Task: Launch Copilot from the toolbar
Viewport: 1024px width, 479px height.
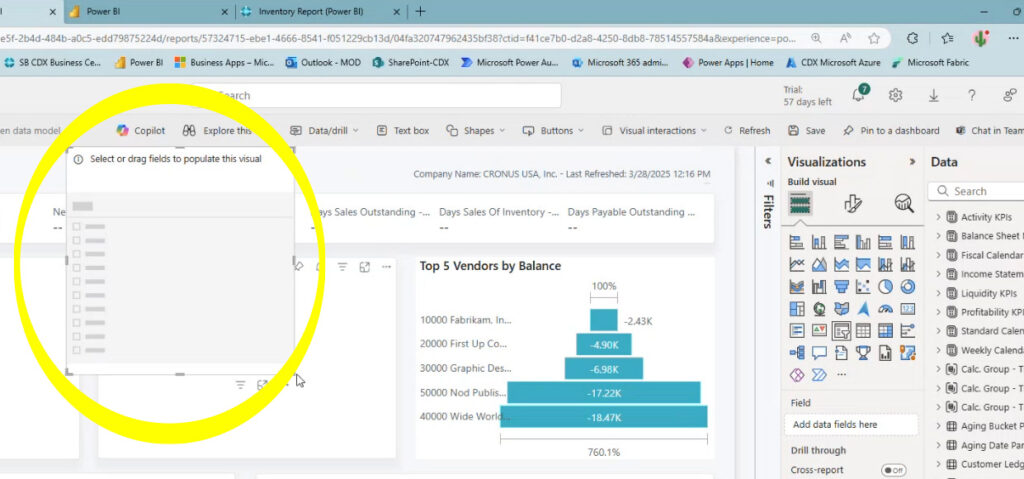Action: pos(141,131)
